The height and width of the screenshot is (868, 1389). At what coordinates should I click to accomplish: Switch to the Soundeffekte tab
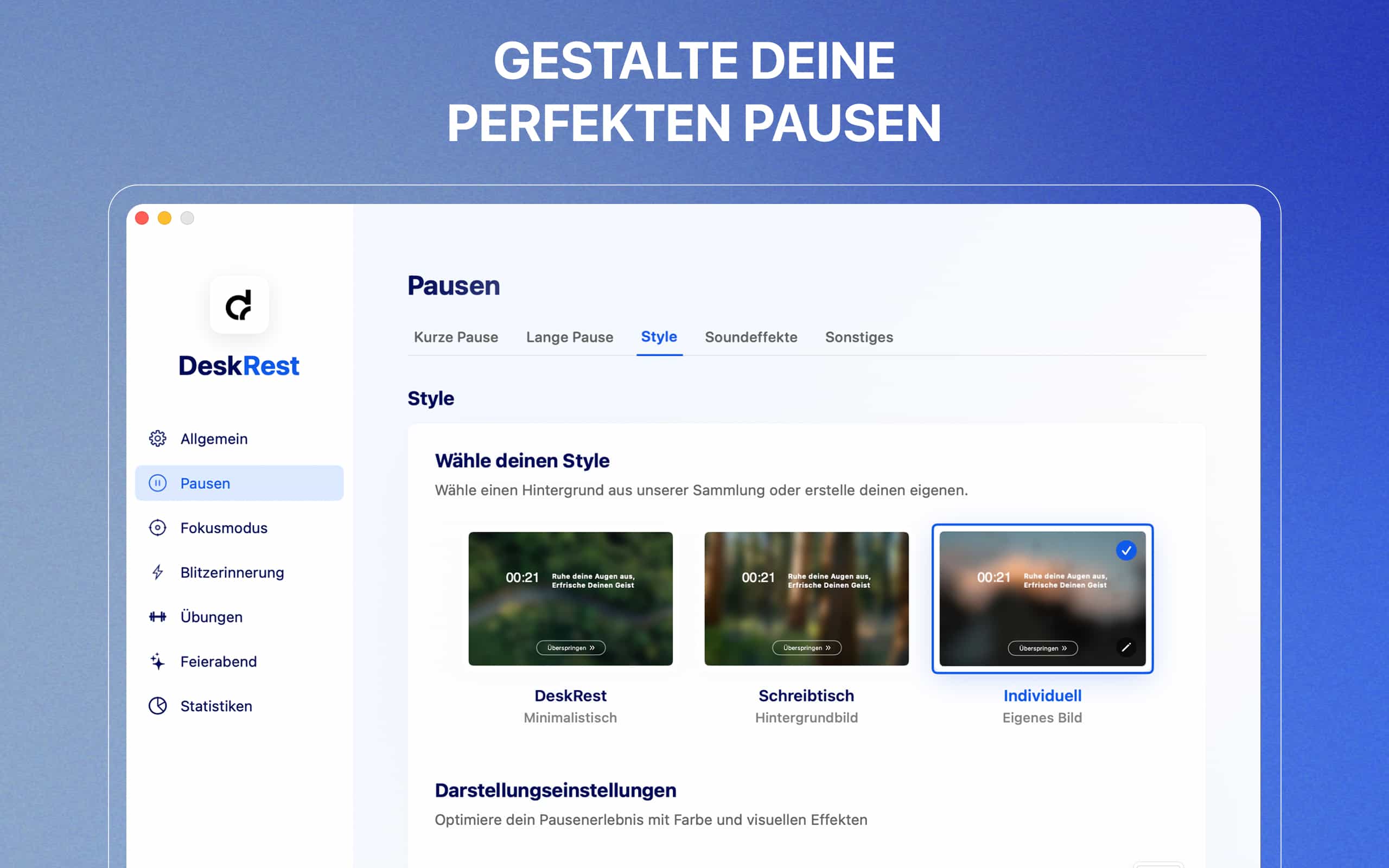751,337
